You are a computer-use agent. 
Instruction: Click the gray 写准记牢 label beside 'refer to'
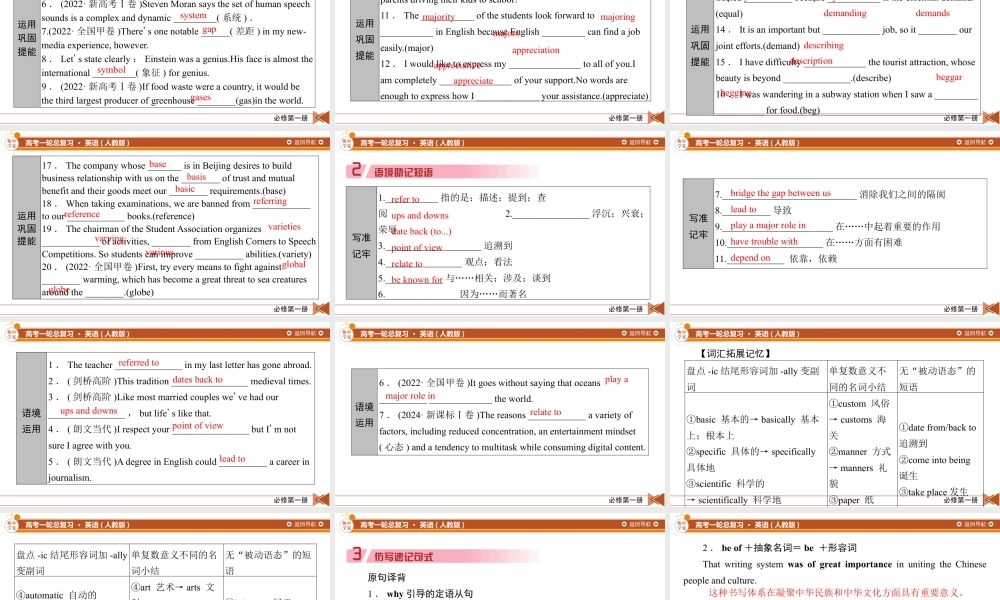click(362, 245)
